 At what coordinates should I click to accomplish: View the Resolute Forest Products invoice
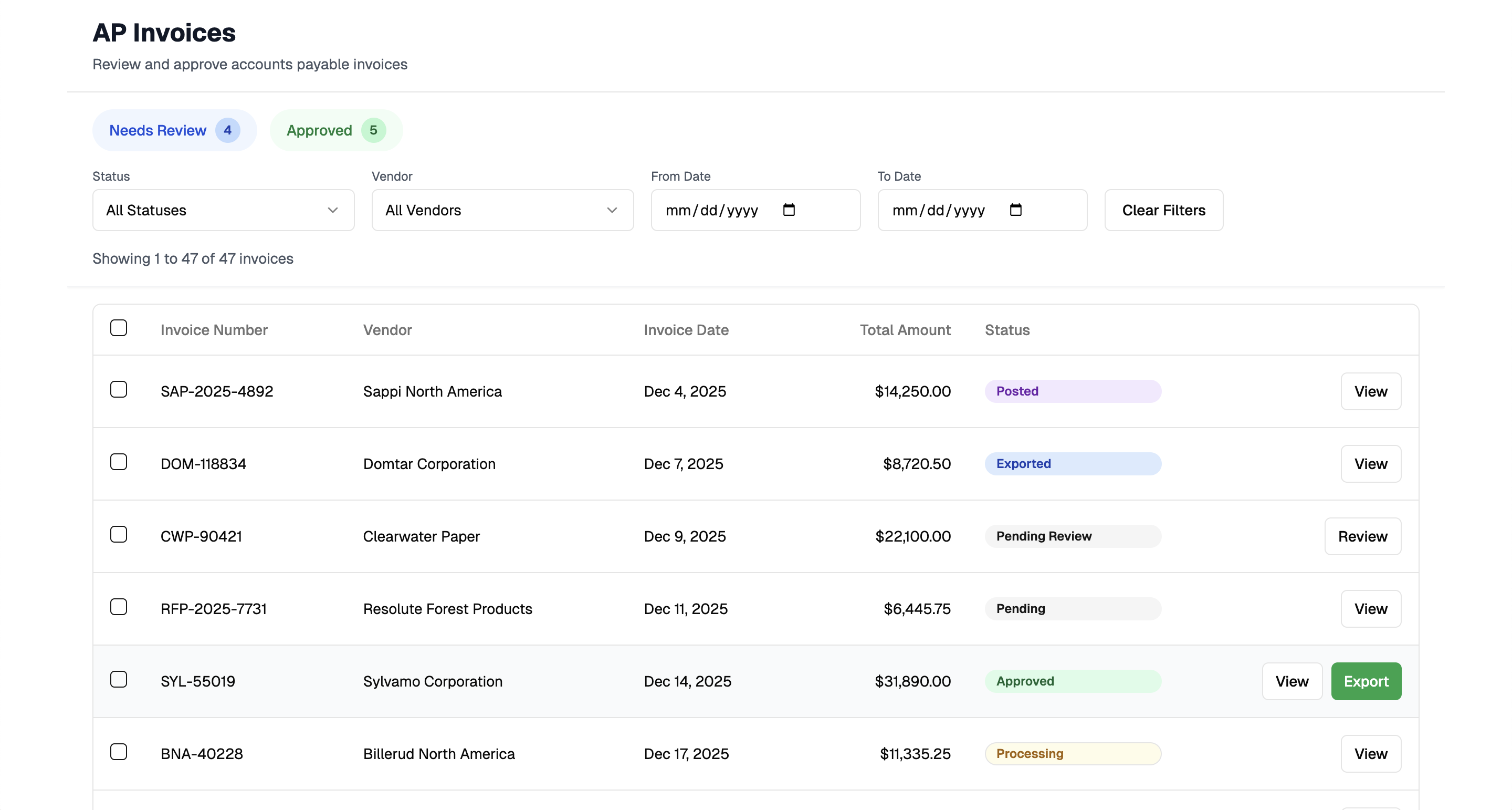[1371, 608]
